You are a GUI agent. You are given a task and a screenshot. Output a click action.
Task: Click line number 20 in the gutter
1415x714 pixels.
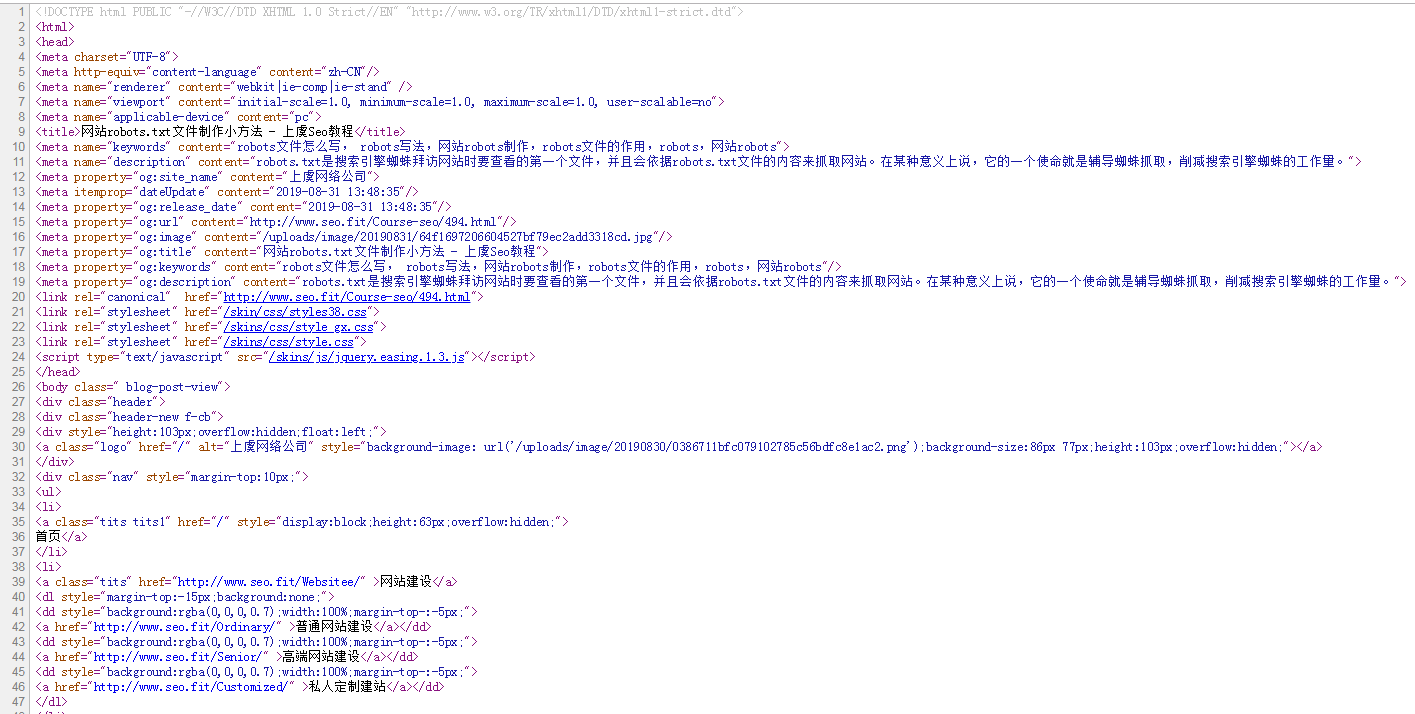(19, 297)
